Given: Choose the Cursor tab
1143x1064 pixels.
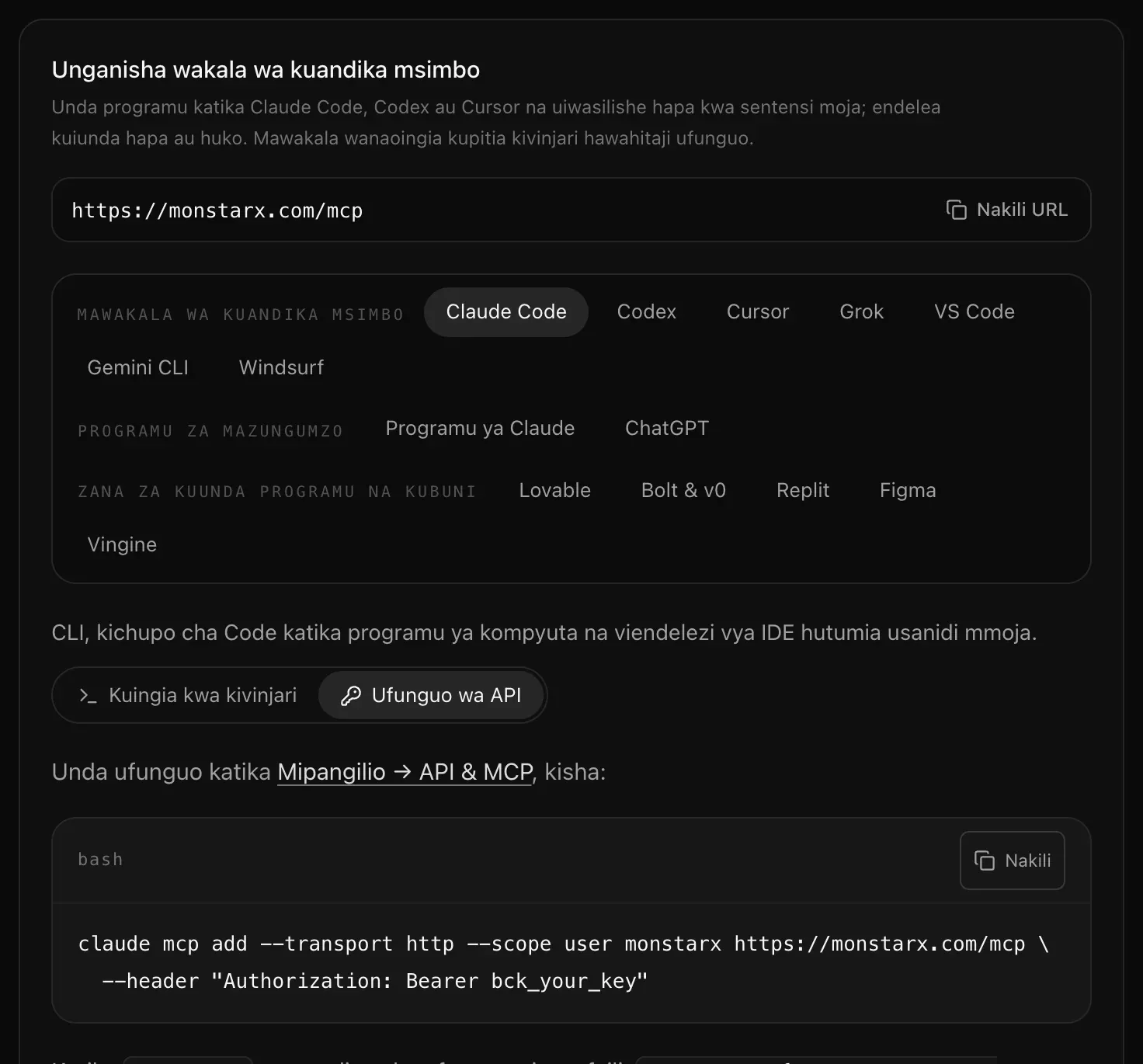Looking at the screenshot, I should 758,312.
